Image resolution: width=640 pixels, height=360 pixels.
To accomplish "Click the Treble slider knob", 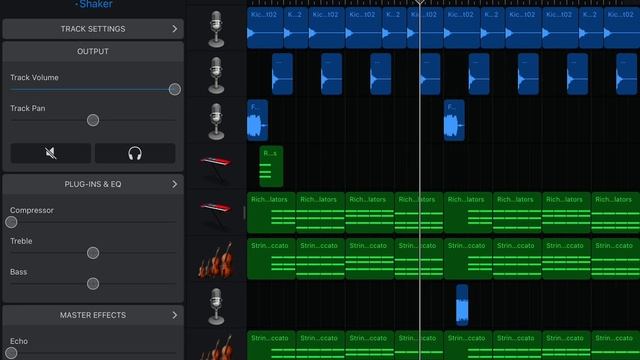I will point(93,253).
